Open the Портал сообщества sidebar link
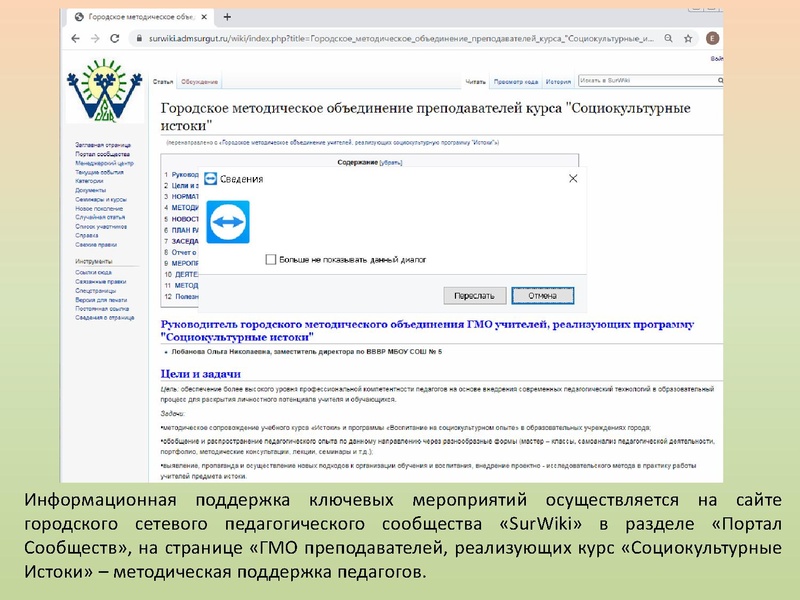The image size is (800, 600). pyautogui.click(x=101, y=154)
